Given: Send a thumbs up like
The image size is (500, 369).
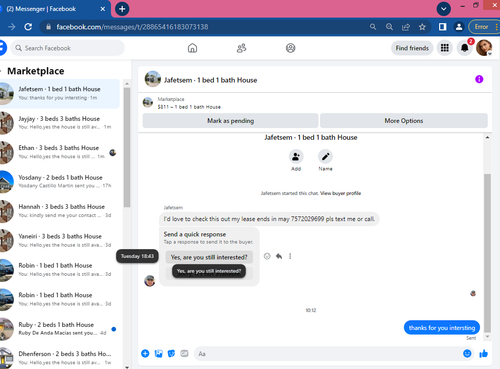Looking at the screenshot, I should point(483,353).
